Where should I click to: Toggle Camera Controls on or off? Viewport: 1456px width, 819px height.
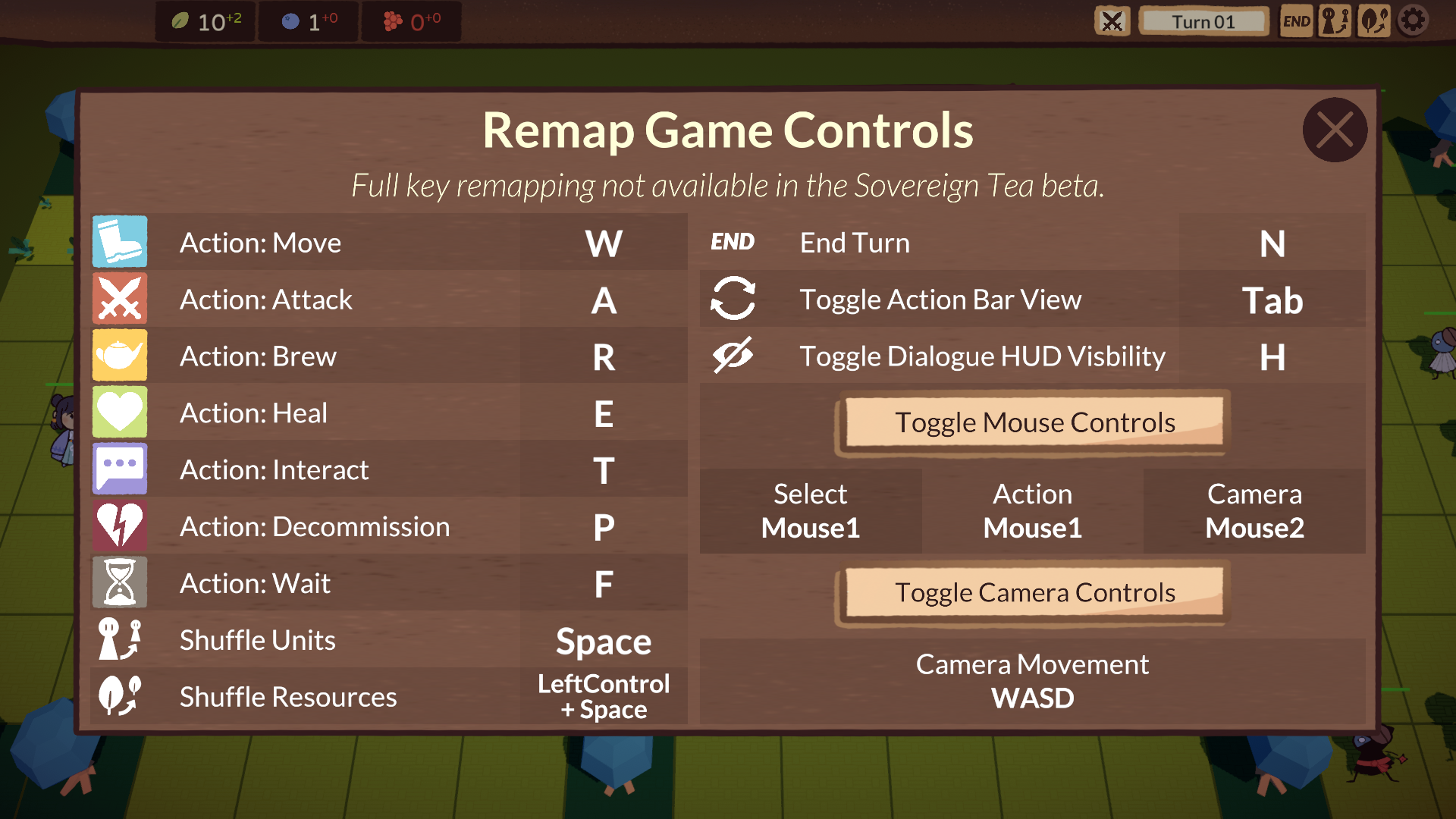click(1035, 592)
